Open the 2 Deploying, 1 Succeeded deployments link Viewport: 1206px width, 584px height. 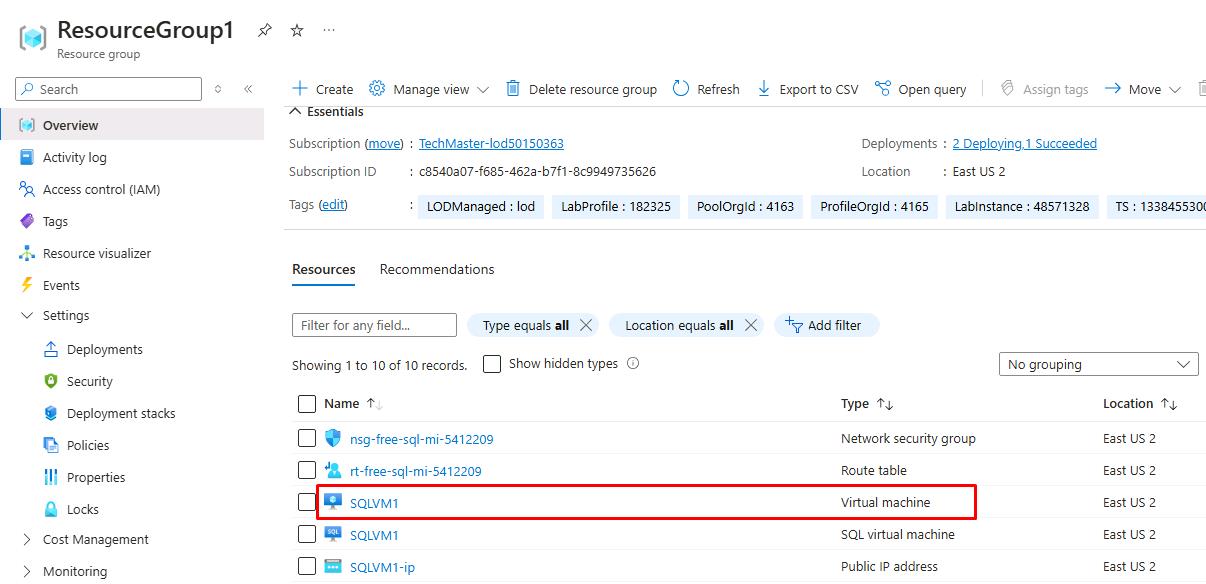(x=1025, y=144)
